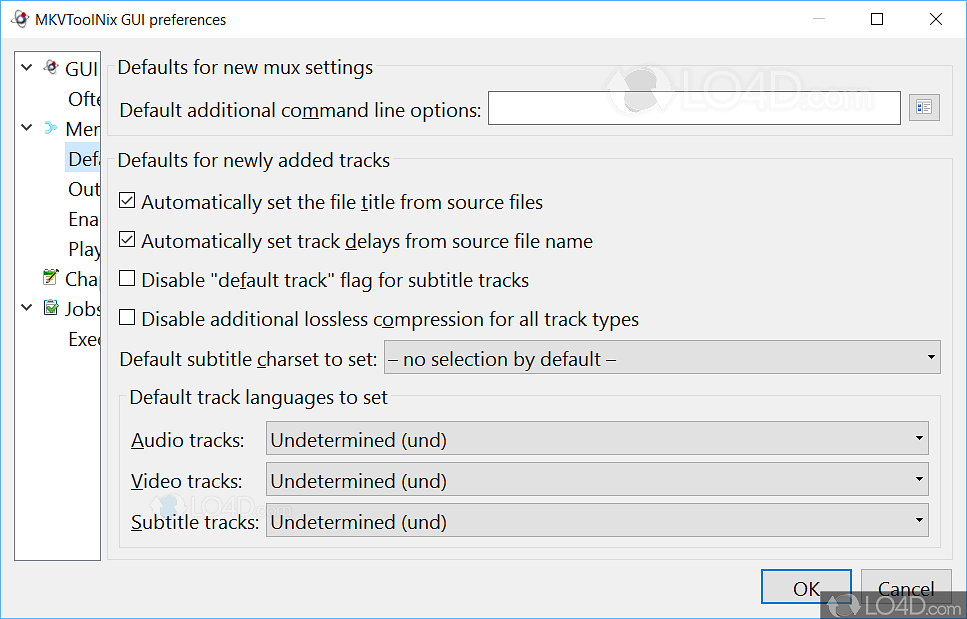Uncheck automatically set track delays option
967x619 pixels.
(x=127, y=241)
